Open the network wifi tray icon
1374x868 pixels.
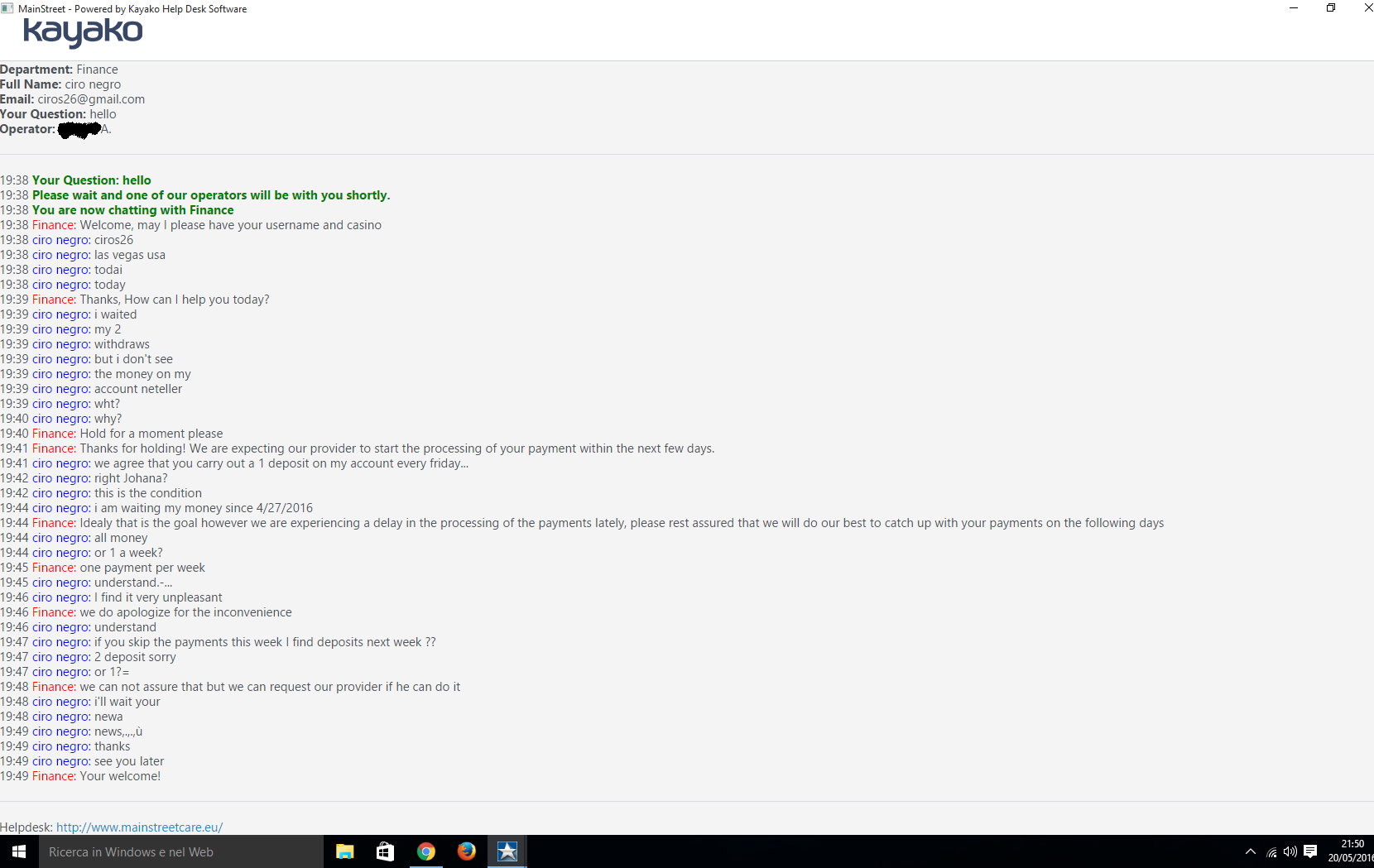pyautogui.click(x=1271, y=851)
